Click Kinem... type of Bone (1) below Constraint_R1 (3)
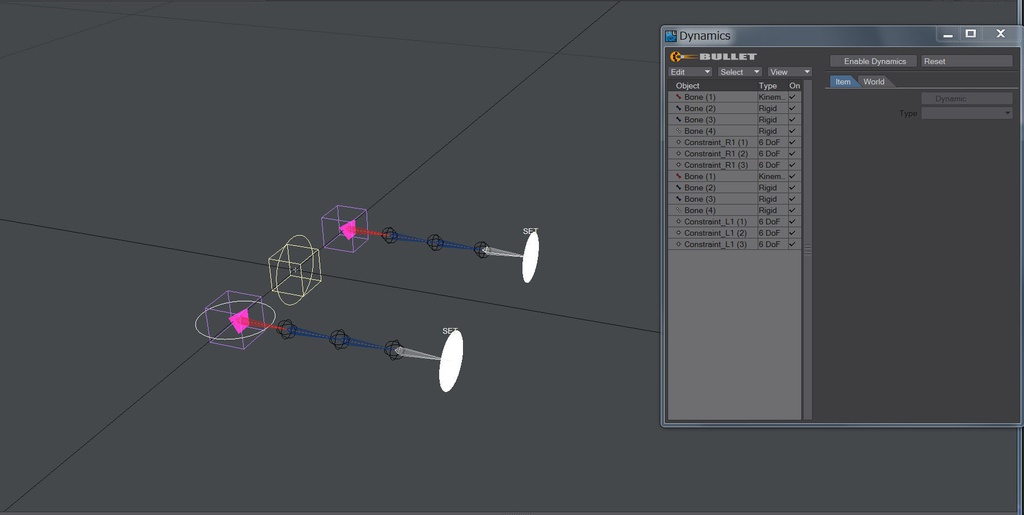The image size is (1024, 515). click(x=771, y=176)
